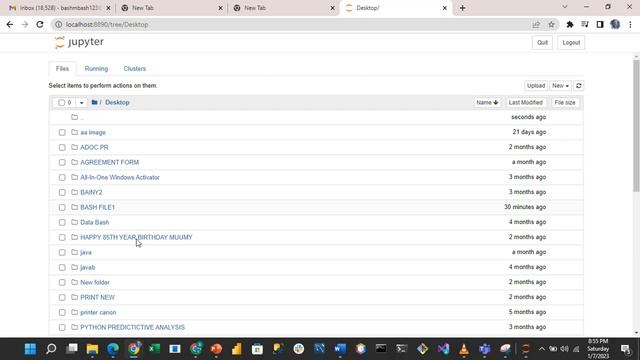Check the box for ADOC PR folder
640x360 pixels.
(62, 147)
